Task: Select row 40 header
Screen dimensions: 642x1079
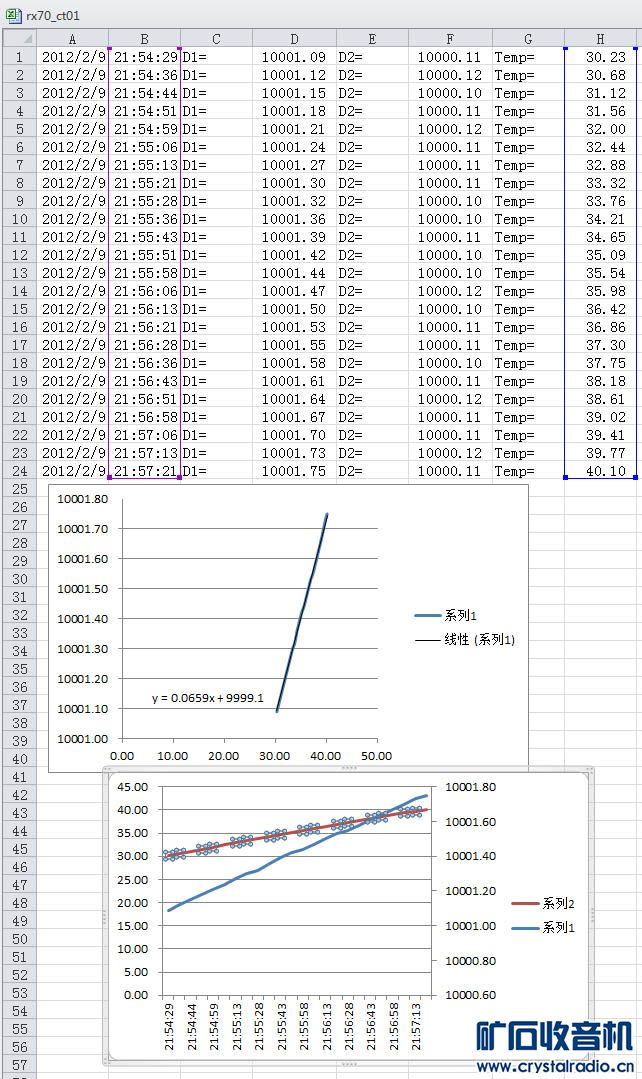Action: [x=19, y=759]
